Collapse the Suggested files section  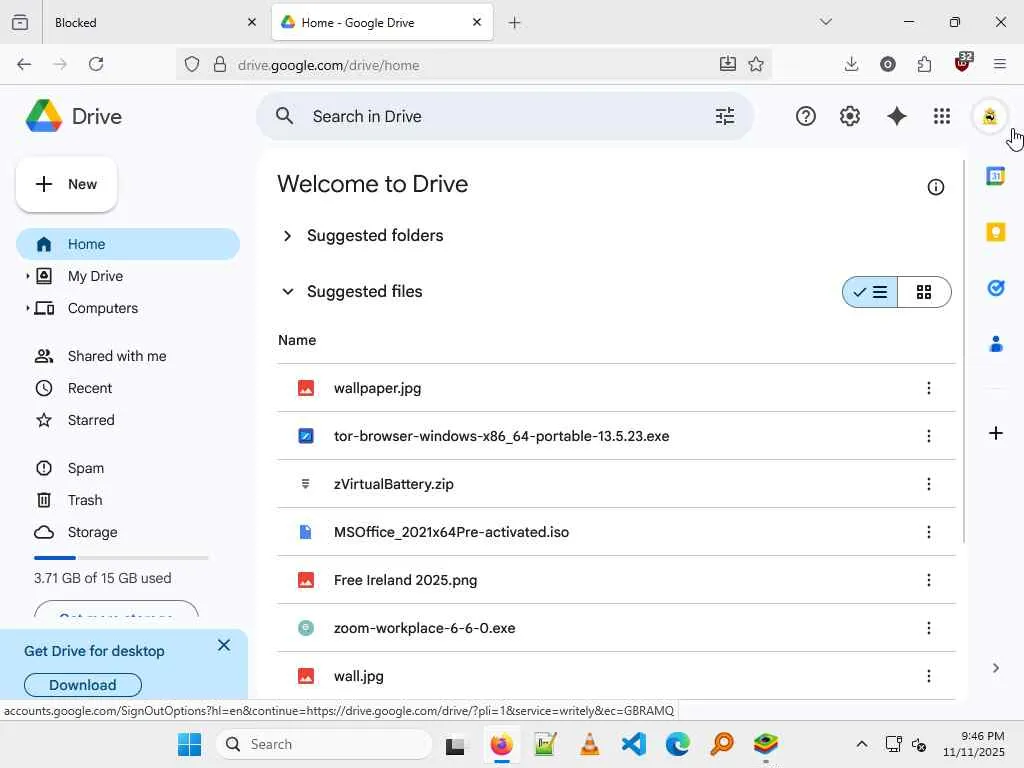(287, 291)
